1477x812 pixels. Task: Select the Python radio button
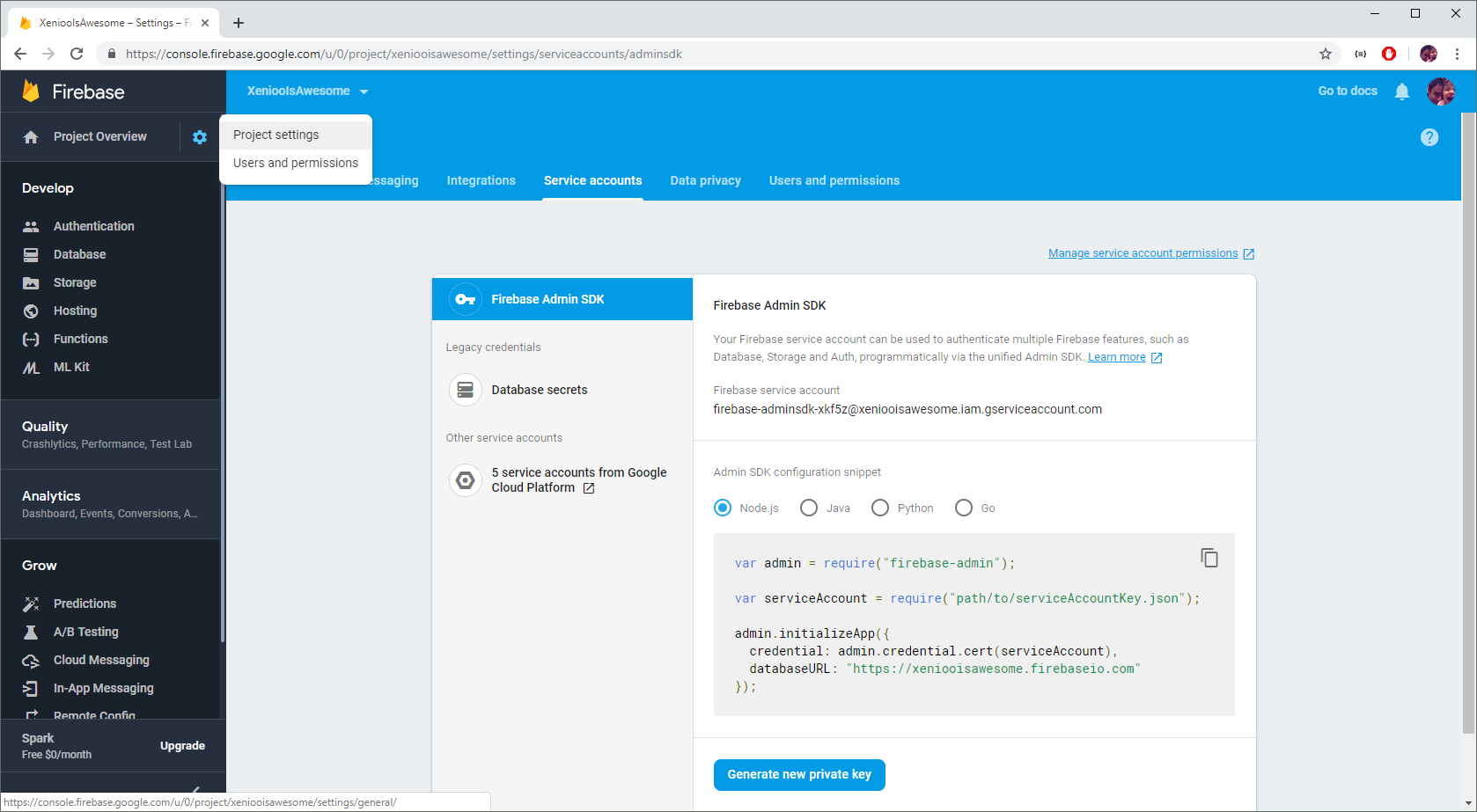pos(880,508)
